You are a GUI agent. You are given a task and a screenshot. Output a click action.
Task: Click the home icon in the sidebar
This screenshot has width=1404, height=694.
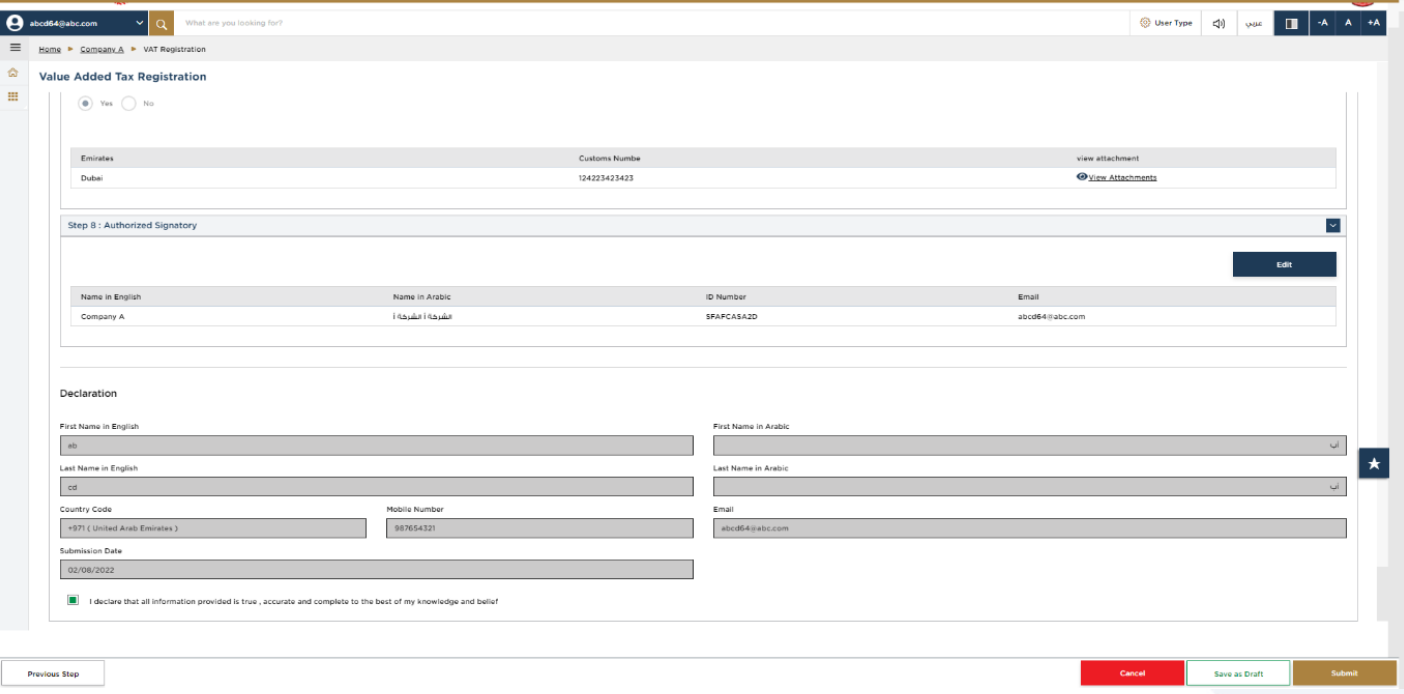[x=13, y=73]
